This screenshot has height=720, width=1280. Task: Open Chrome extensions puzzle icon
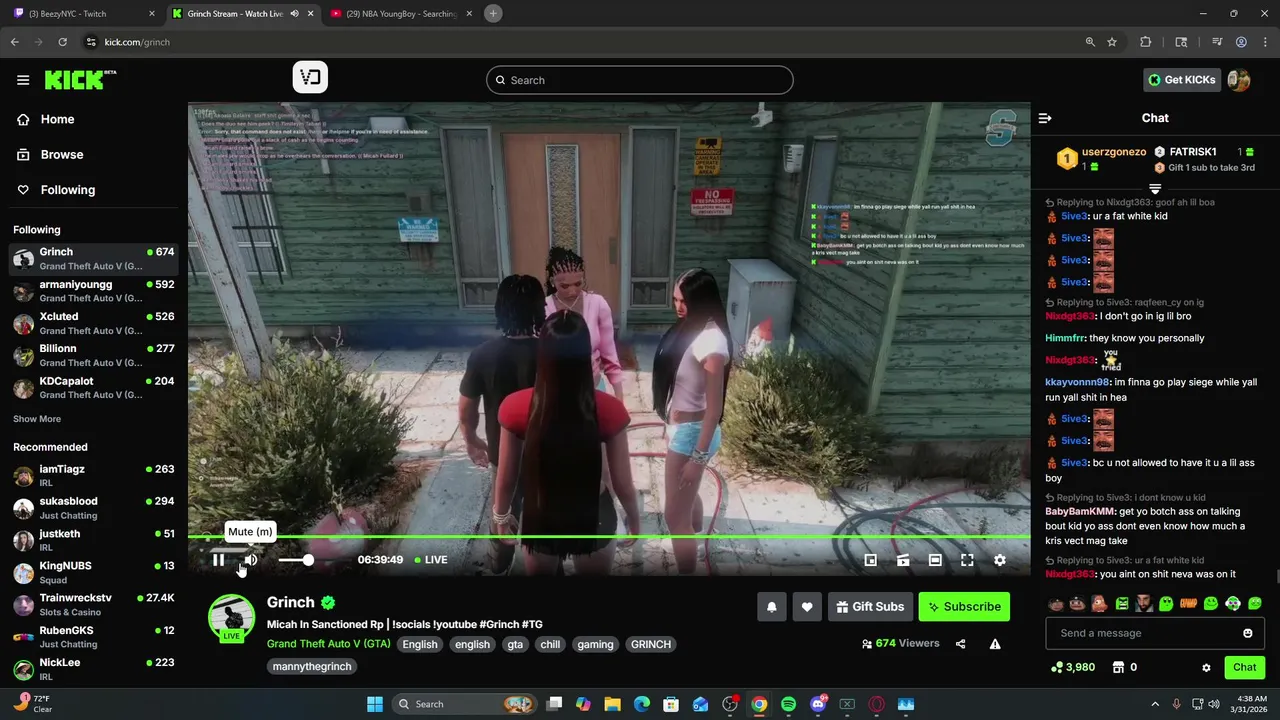coord(1146,42)
